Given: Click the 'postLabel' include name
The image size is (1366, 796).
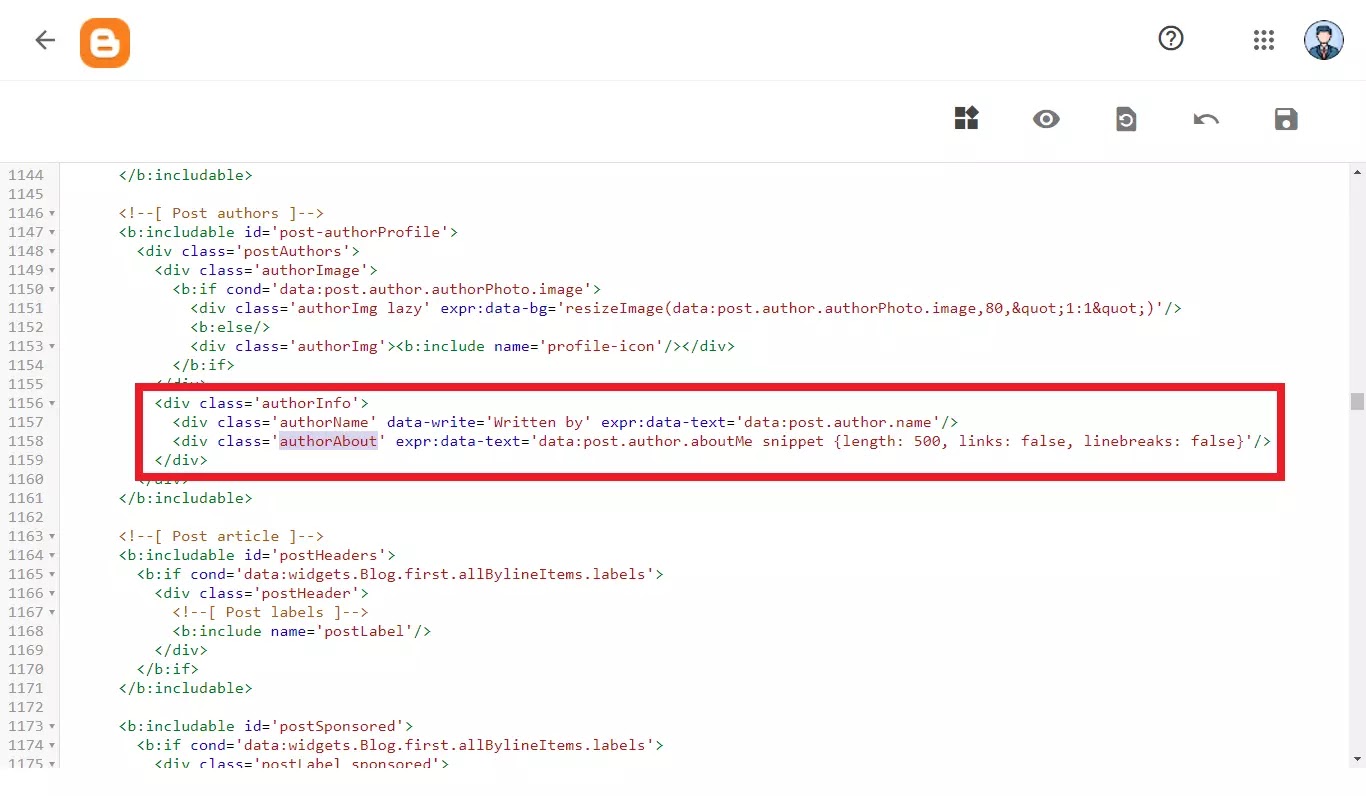Looking at the screenshot, I should click(x=364, y=631).
